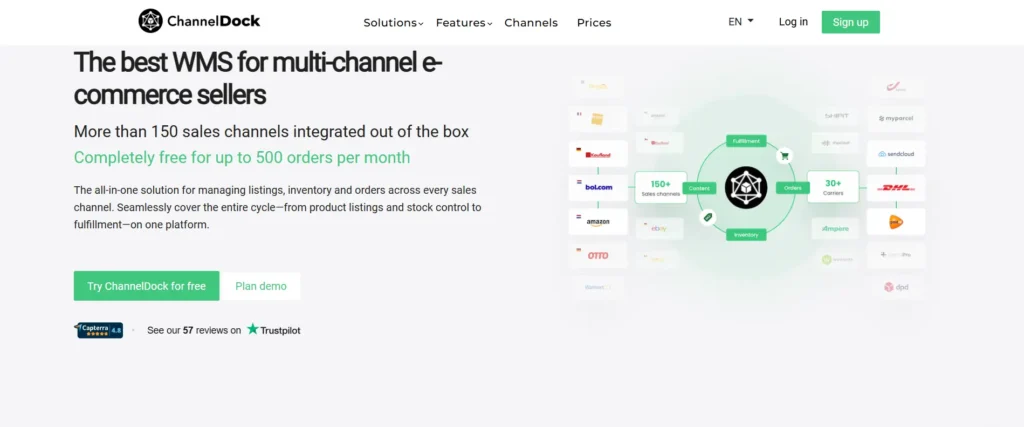Click Try ChannelDock for free button
Screen dimensions: 1024x427
click(146, 286)
